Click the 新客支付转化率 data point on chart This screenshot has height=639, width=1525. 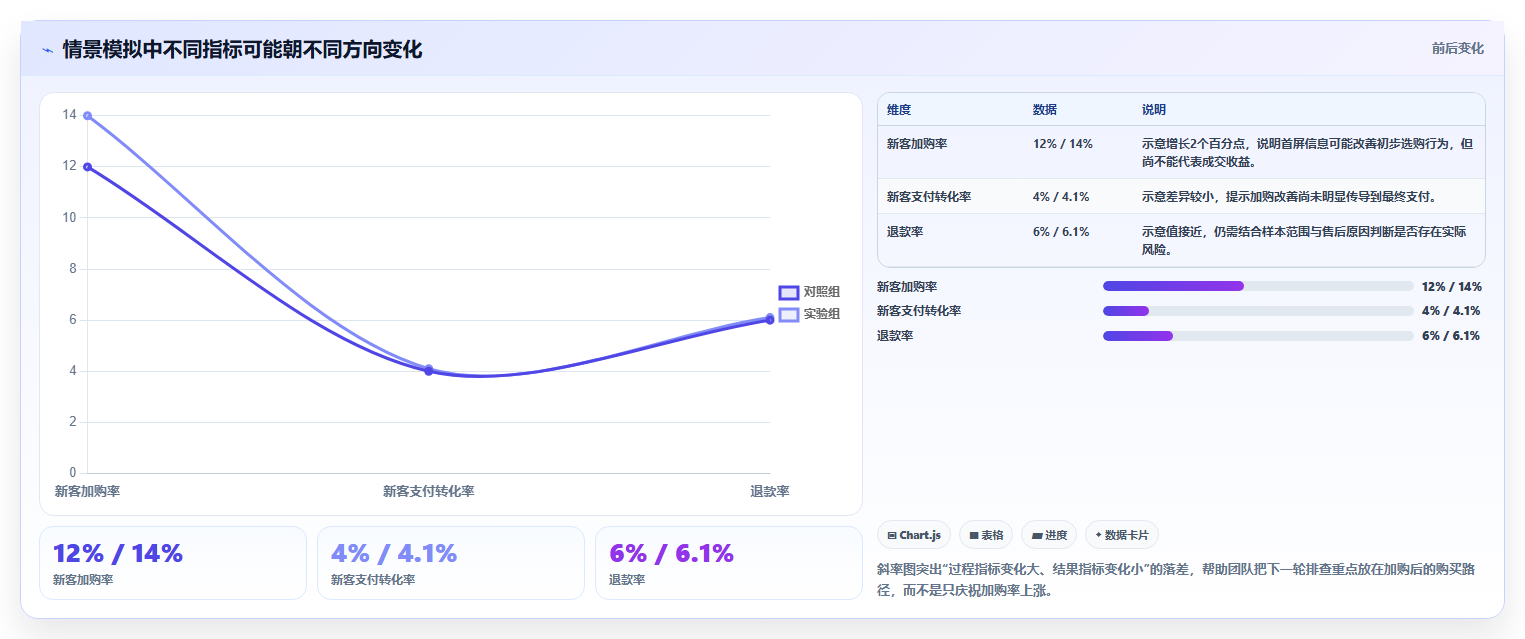[429, 370]
